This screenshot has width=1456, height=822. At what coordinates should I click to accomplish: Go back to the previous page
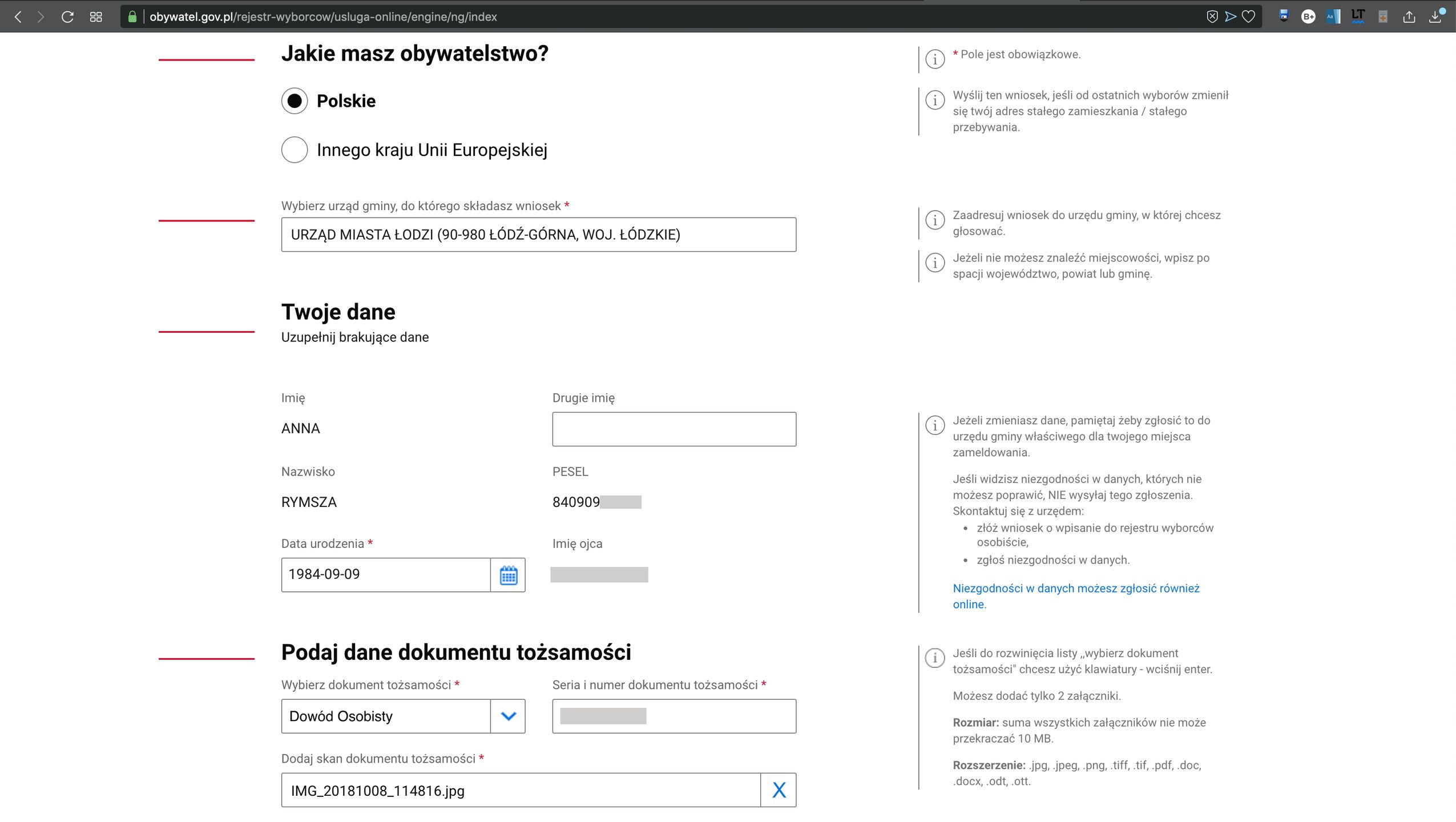18,17
